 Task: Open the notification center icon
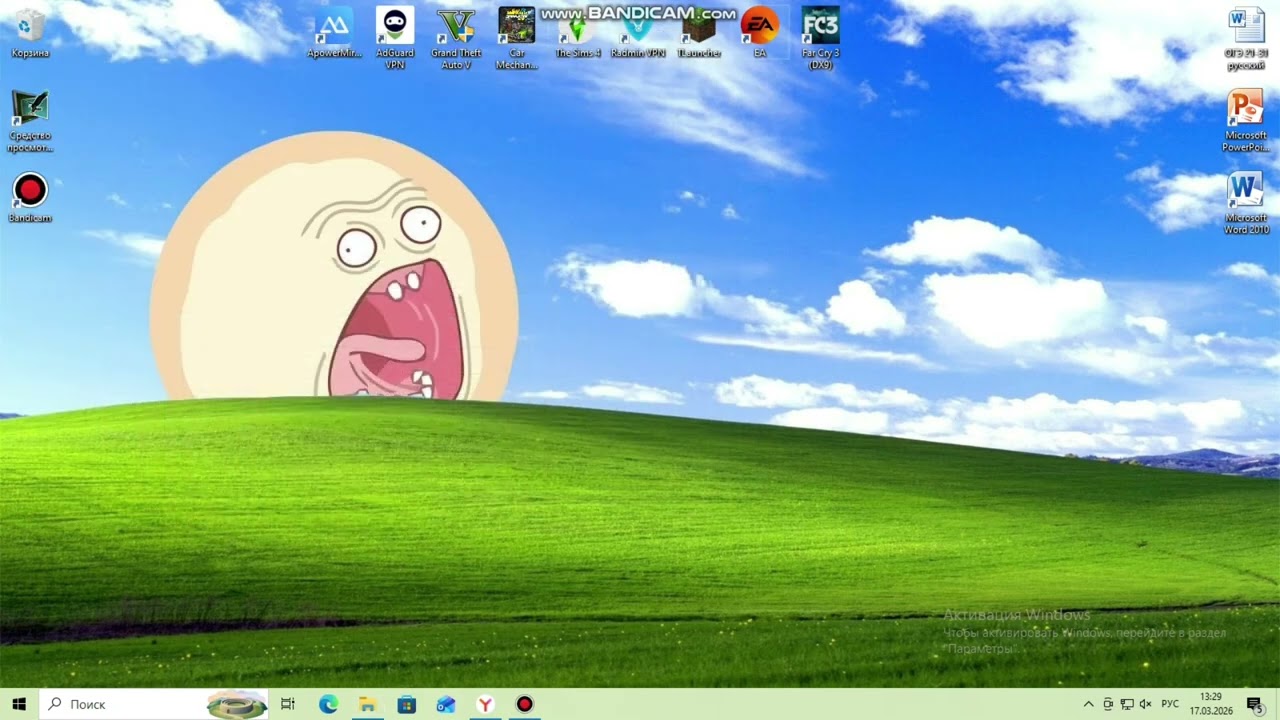point(1254,704)
